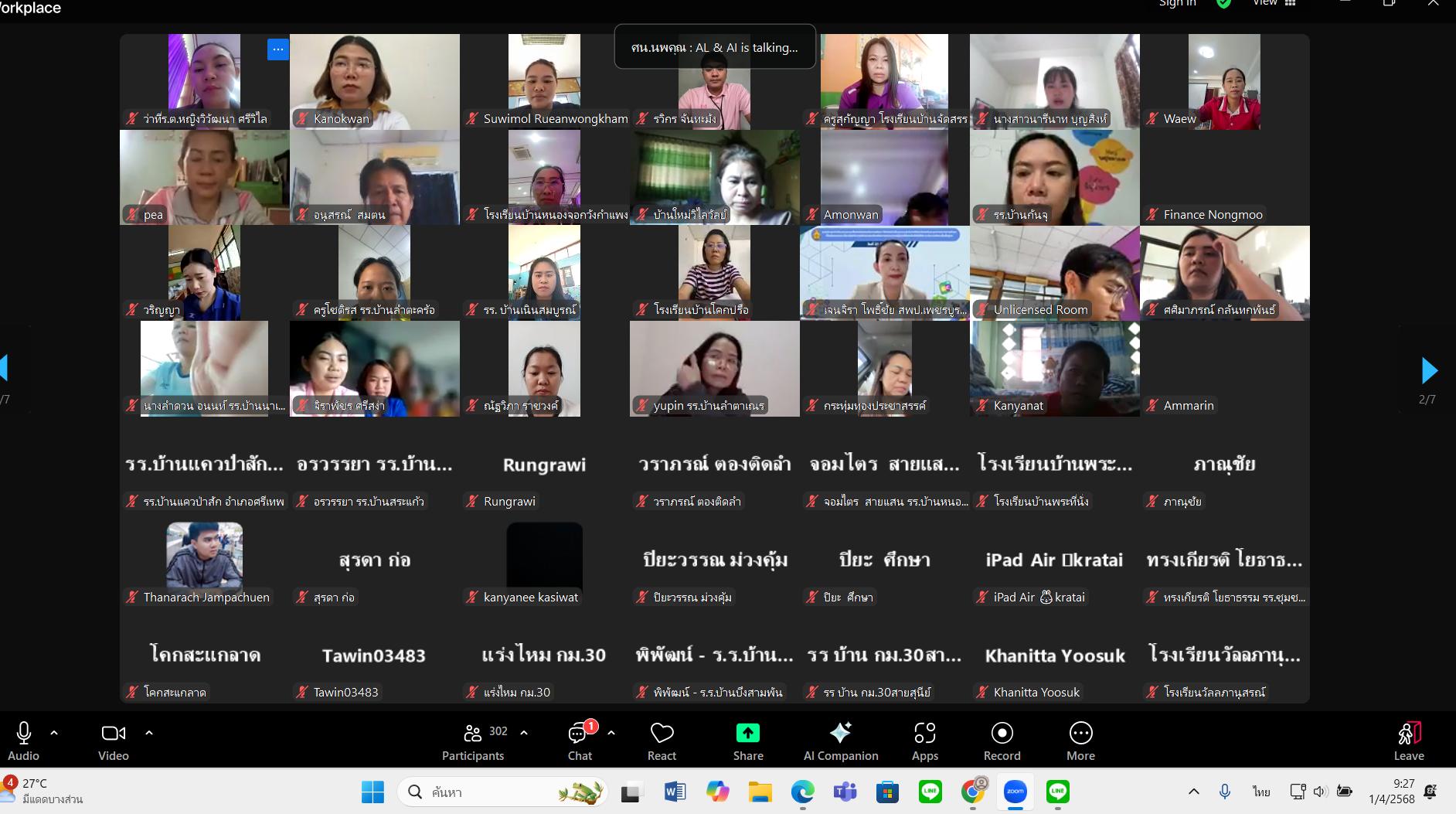Open the Chat panel
The image size is (1456, 814).
tap(580, 741)
